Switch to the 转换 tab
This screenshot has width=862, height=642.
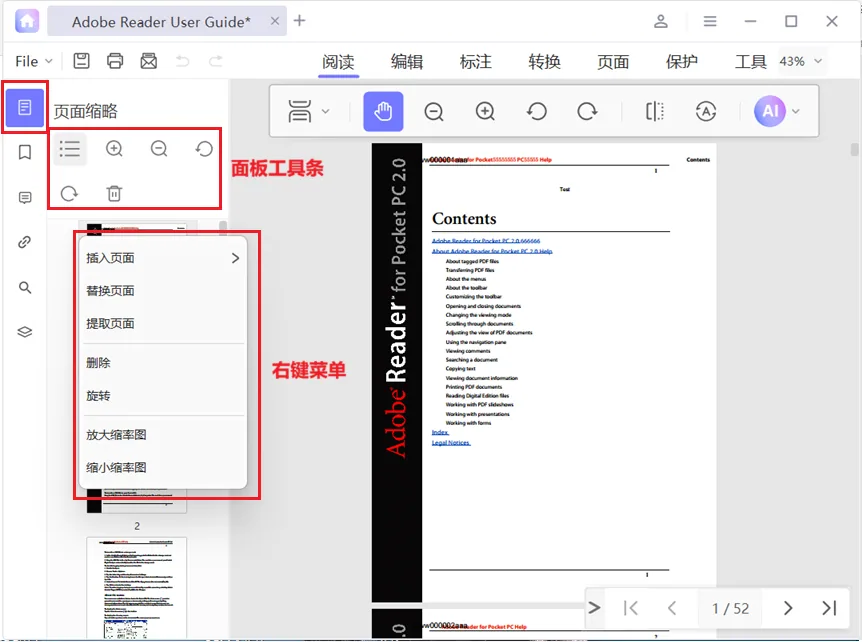pos(544,62)
